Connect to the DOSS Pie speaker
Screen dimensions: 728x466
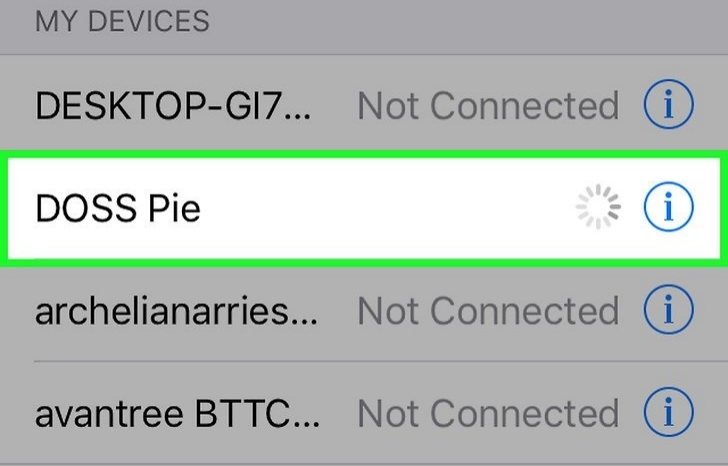pyautogui.click(x=118, y=208)
